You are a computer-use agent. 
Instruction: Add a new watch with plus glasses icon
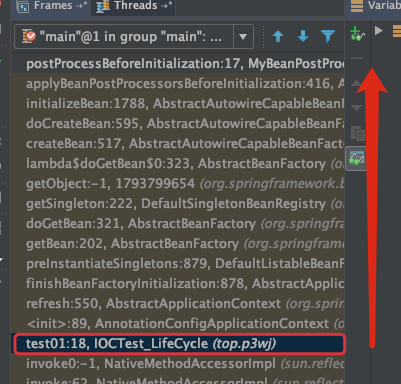[357, 34]
